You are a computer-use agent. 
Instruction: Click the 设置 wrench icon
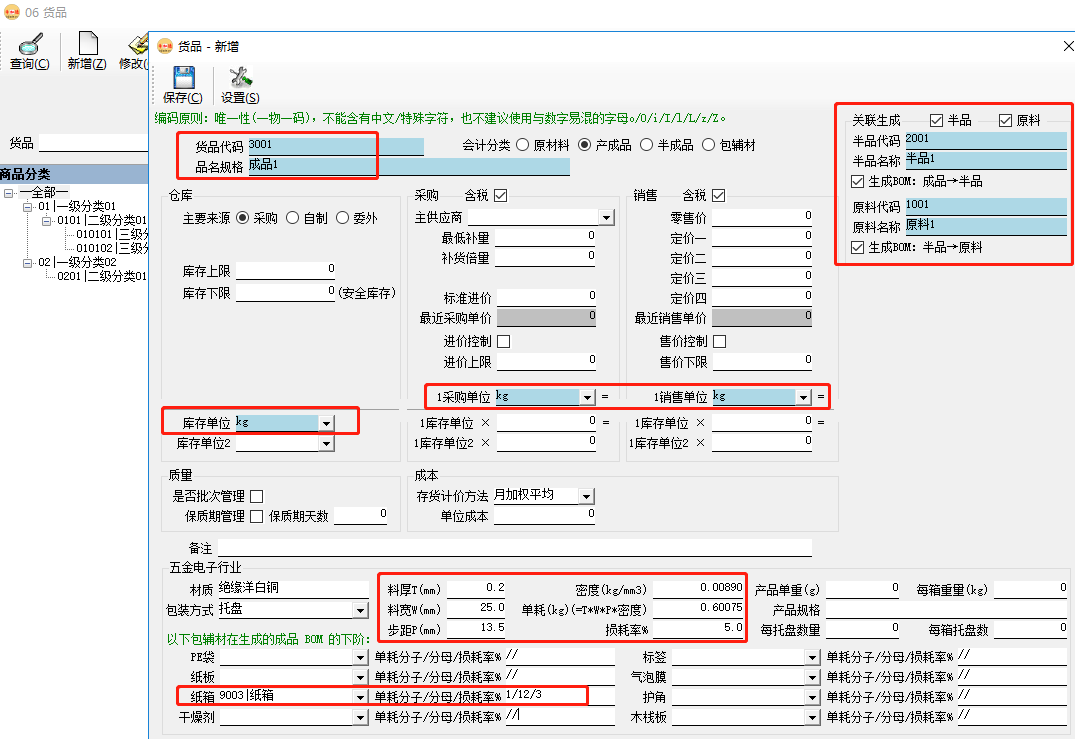(239, 75)
